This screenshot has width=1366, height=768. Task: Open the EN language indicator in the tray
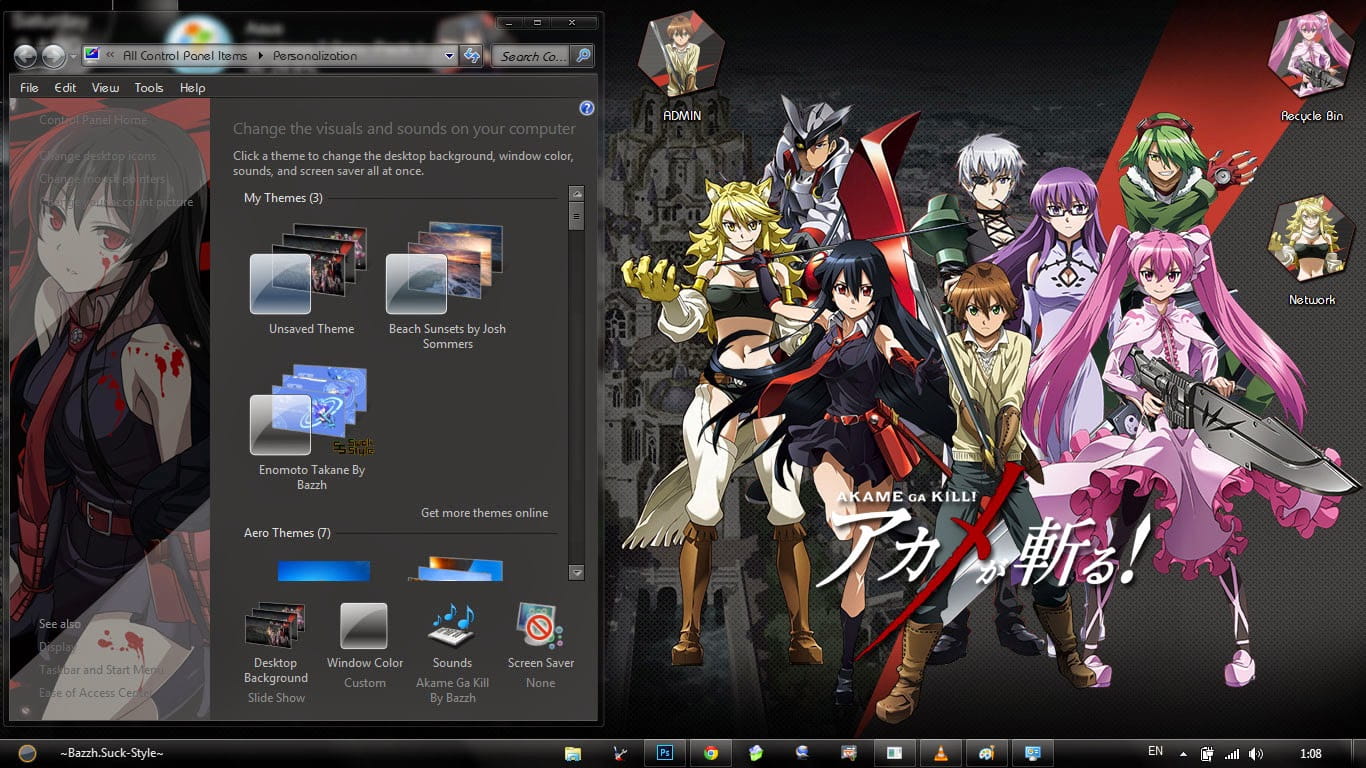[x=1155, y=750]
